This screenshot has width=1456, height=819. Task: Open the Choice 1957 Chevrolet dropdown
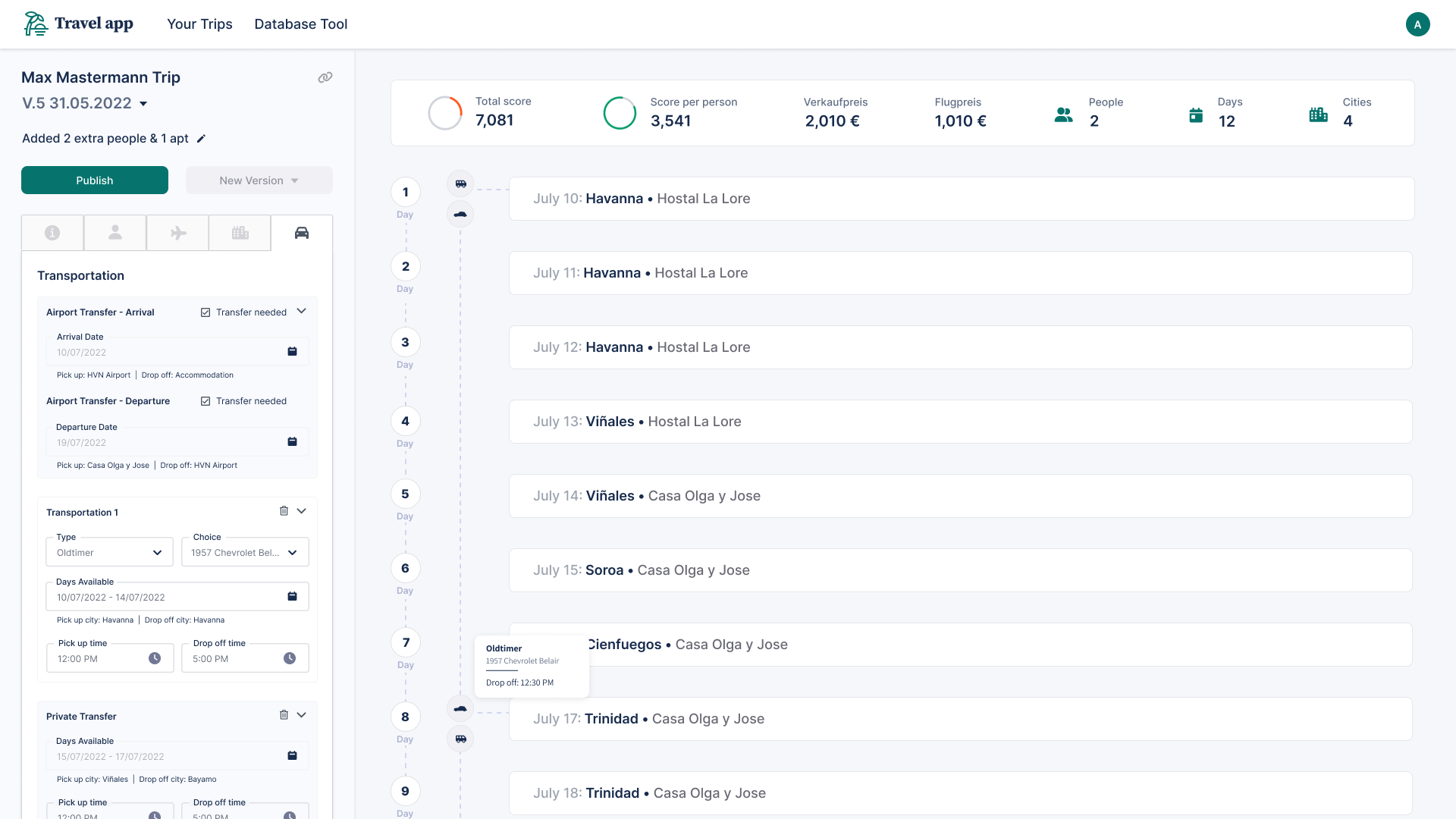pos(245,552)
